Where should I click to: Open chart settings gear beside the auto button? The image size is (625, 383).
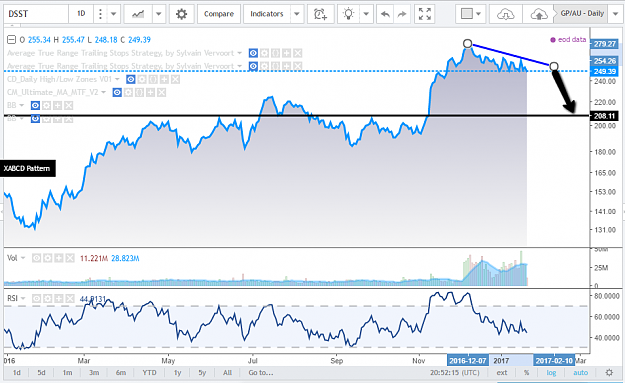pyautogui.click(x=609, y=373)
